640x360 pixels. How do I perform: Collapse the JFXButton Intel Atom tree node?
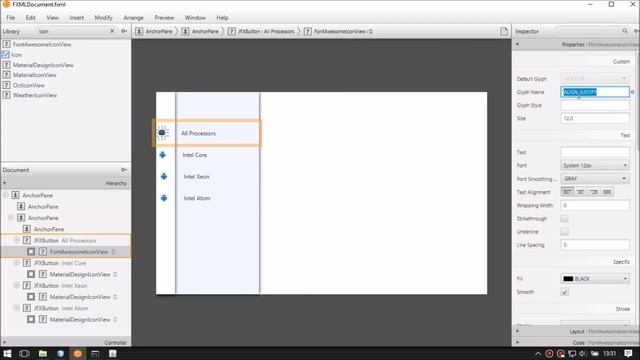[x=17, y=308]
